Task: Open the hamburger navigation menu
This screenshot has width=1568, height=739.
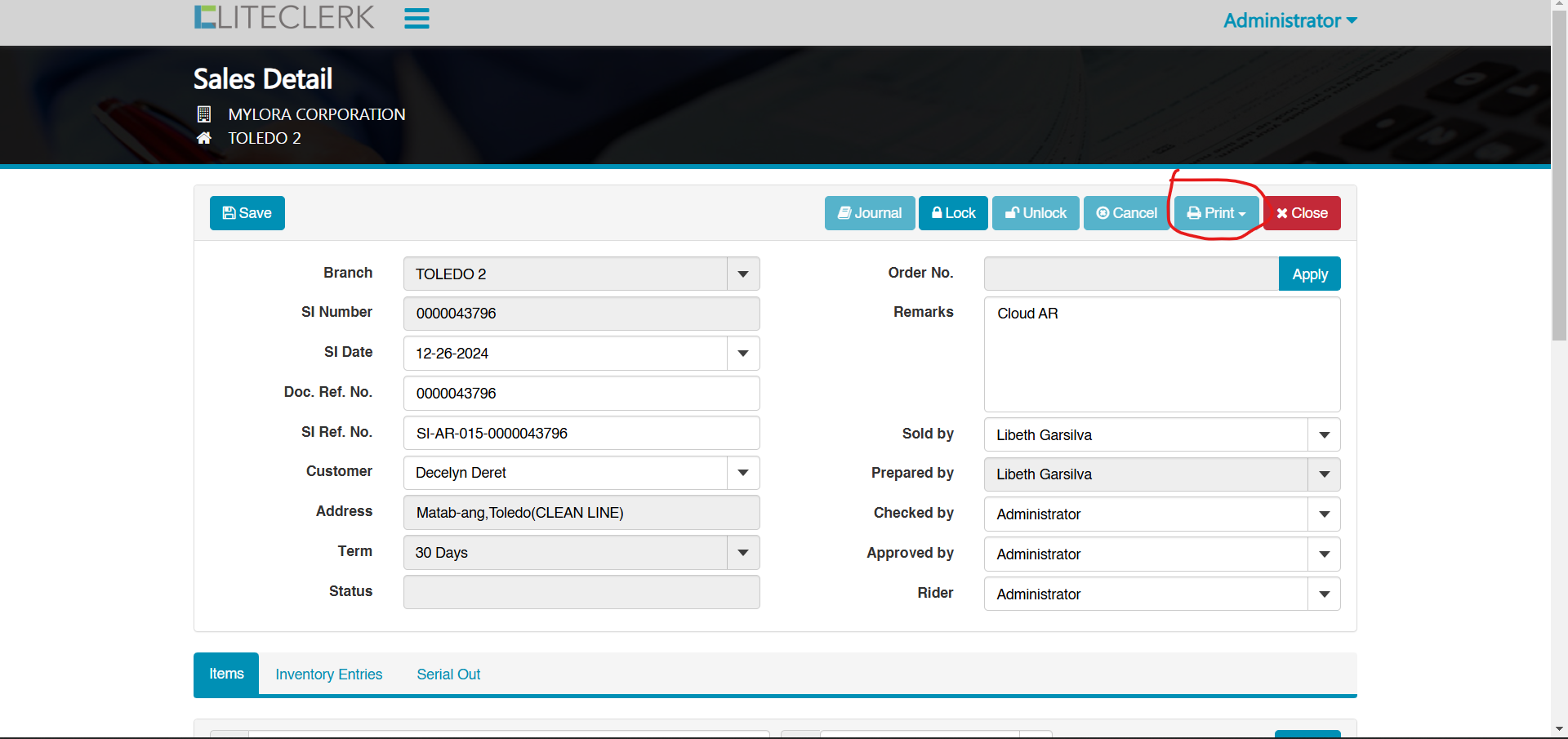Action: (416, 18)
